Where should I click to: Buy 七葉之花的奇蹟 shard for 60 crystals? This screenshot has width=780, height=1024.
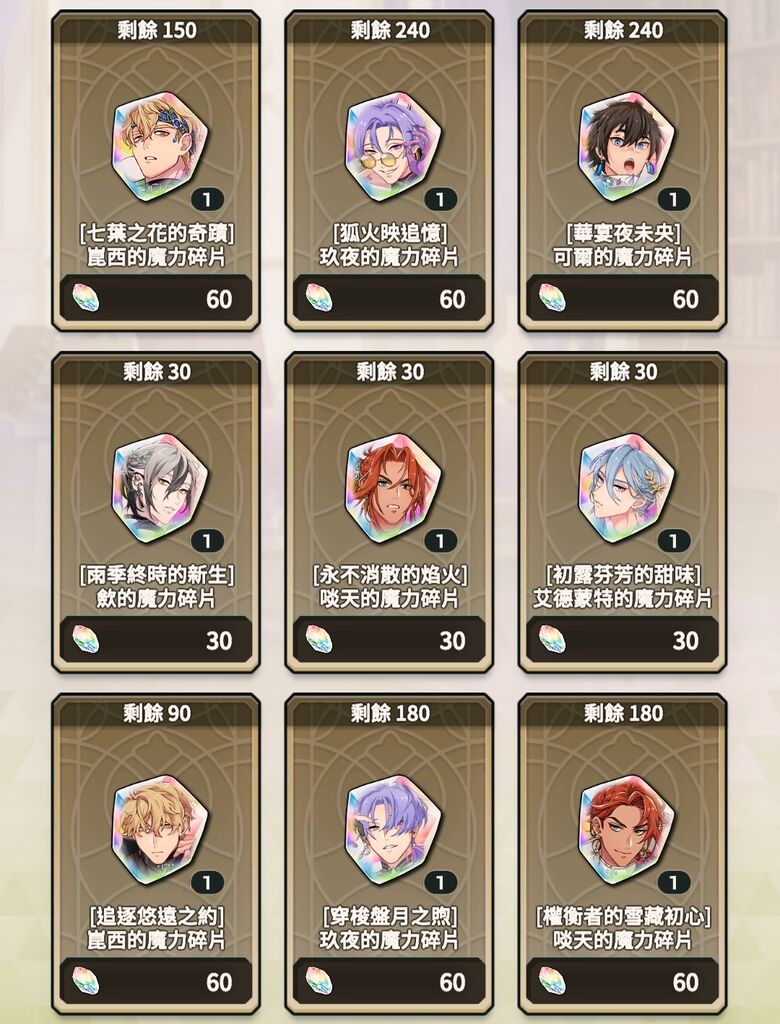(x=156, y=298)
